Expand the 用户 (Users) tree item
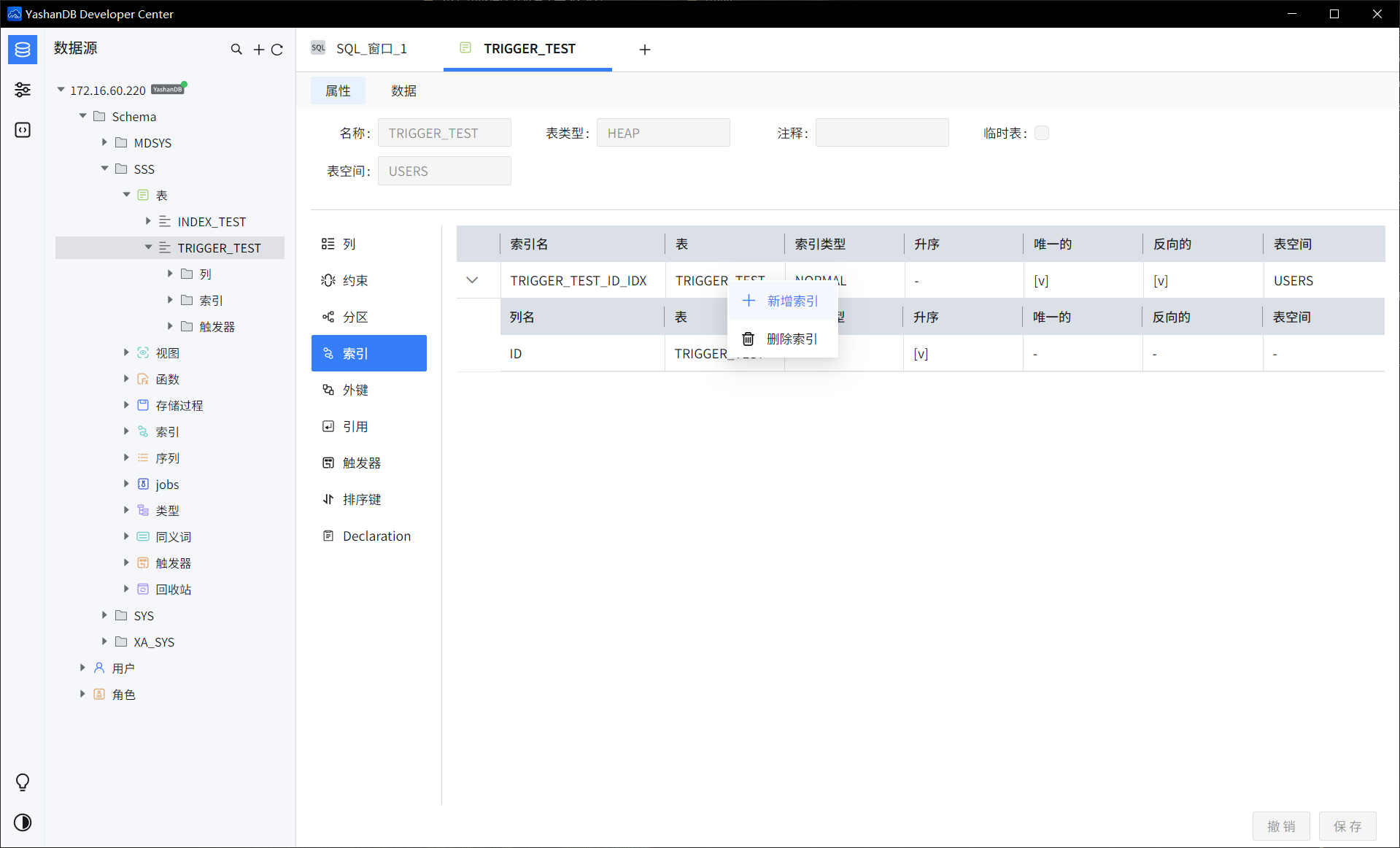This screenshot has width=1400, height=848. (x=82, y=668)
